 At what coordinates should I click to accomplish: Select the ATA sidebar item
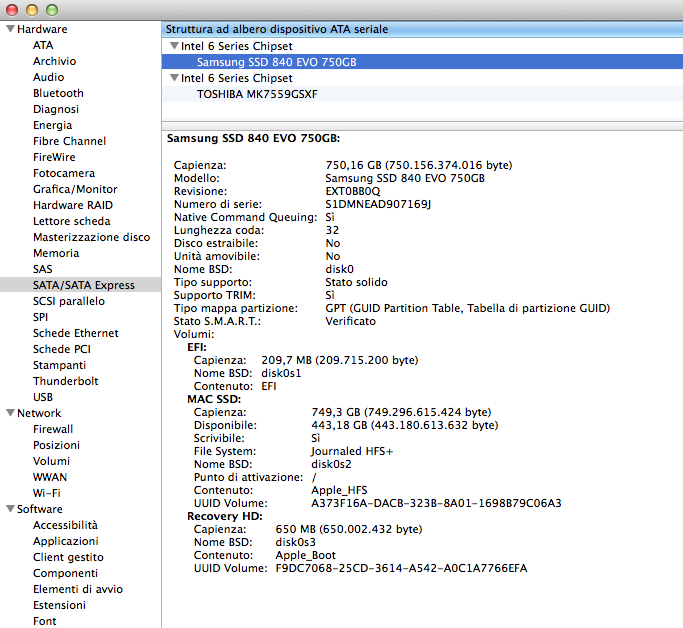[x=43, y=45]
